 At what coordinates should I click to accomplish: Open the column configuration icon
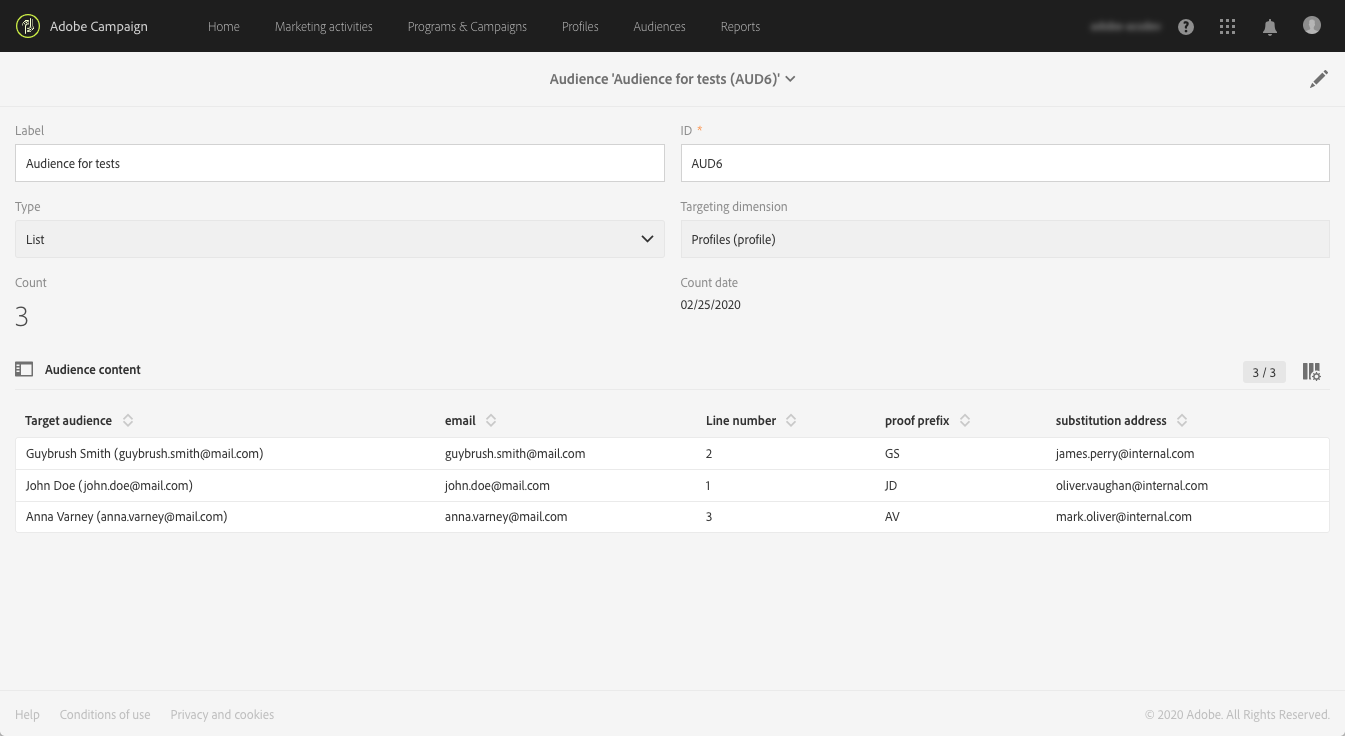pos(1312,372)
